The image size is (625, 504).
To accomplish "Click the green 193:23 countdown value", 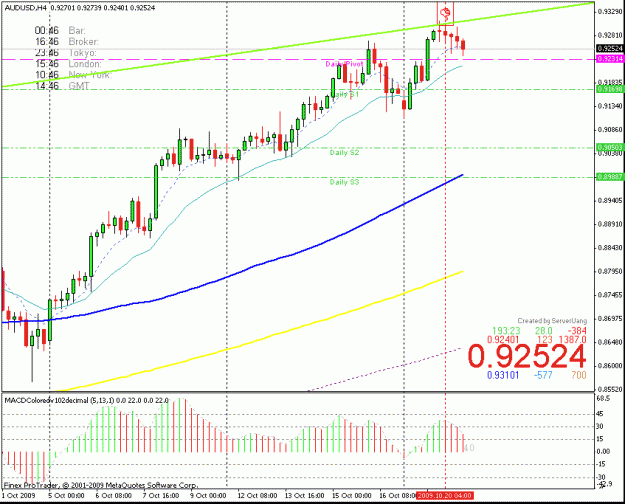I will click(x=506, y=331).
